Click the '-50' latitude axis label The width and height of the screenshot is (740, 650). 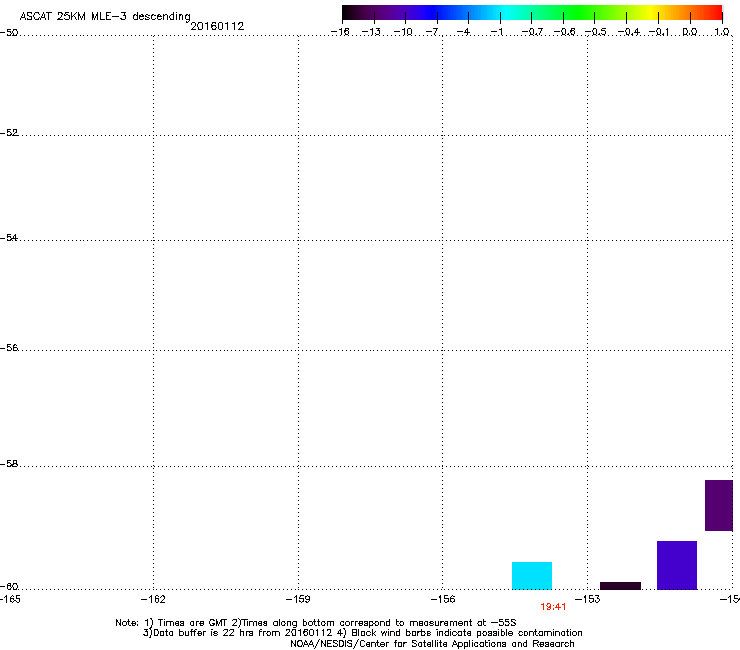9,33
